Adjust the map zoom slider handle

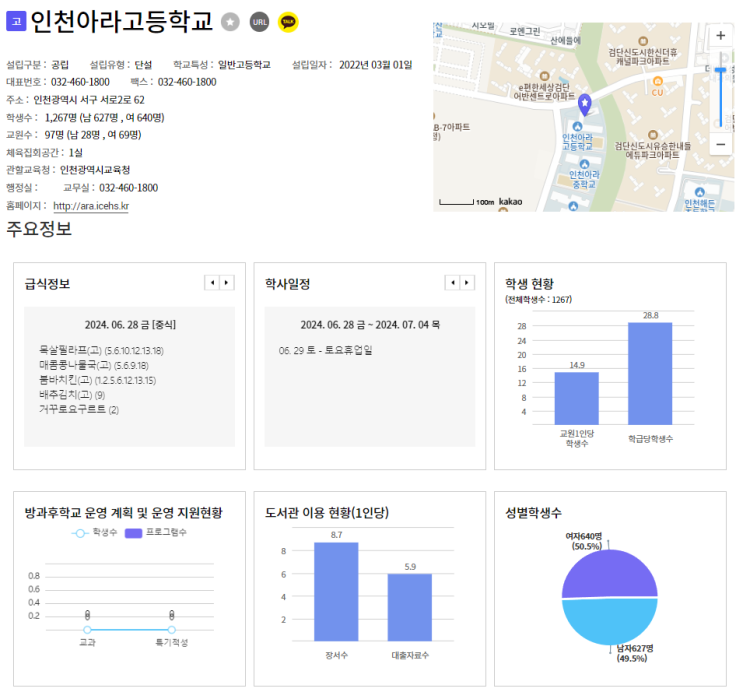[721, 70]
